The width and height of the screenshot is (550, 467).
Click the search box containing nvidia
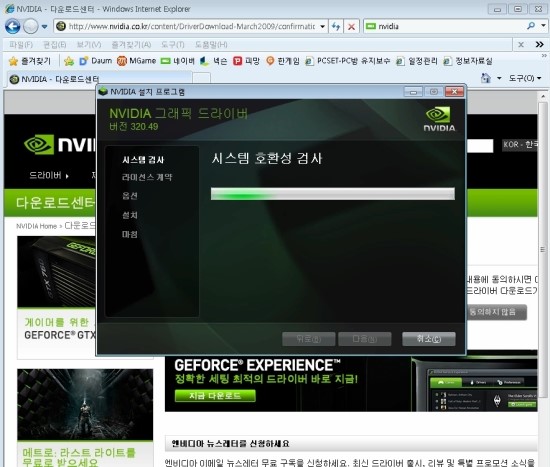(445, 26)
